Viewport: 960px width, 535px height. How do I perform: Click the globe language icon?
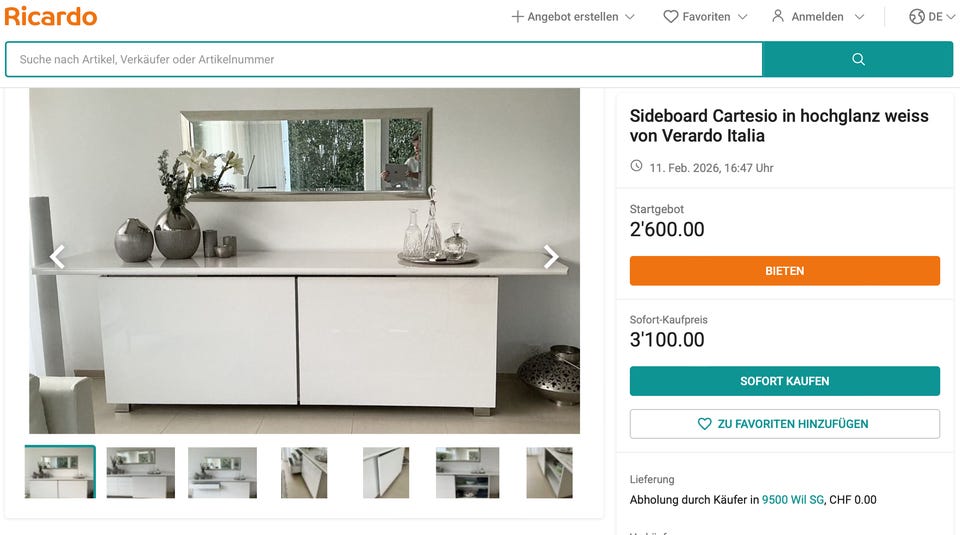pos(917,17)
